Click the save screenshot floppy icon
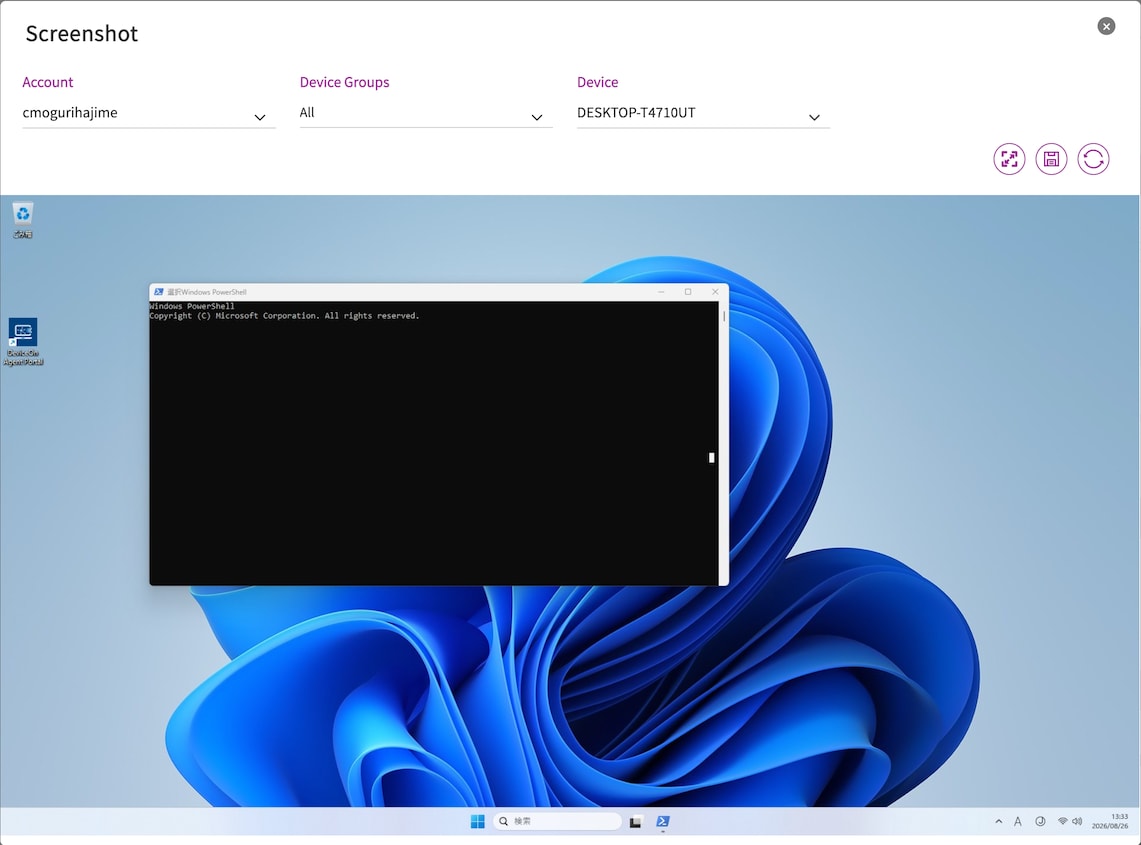Image resolution: width=1141 pixels, height=845 pixels. click(x=1051, y=159)
